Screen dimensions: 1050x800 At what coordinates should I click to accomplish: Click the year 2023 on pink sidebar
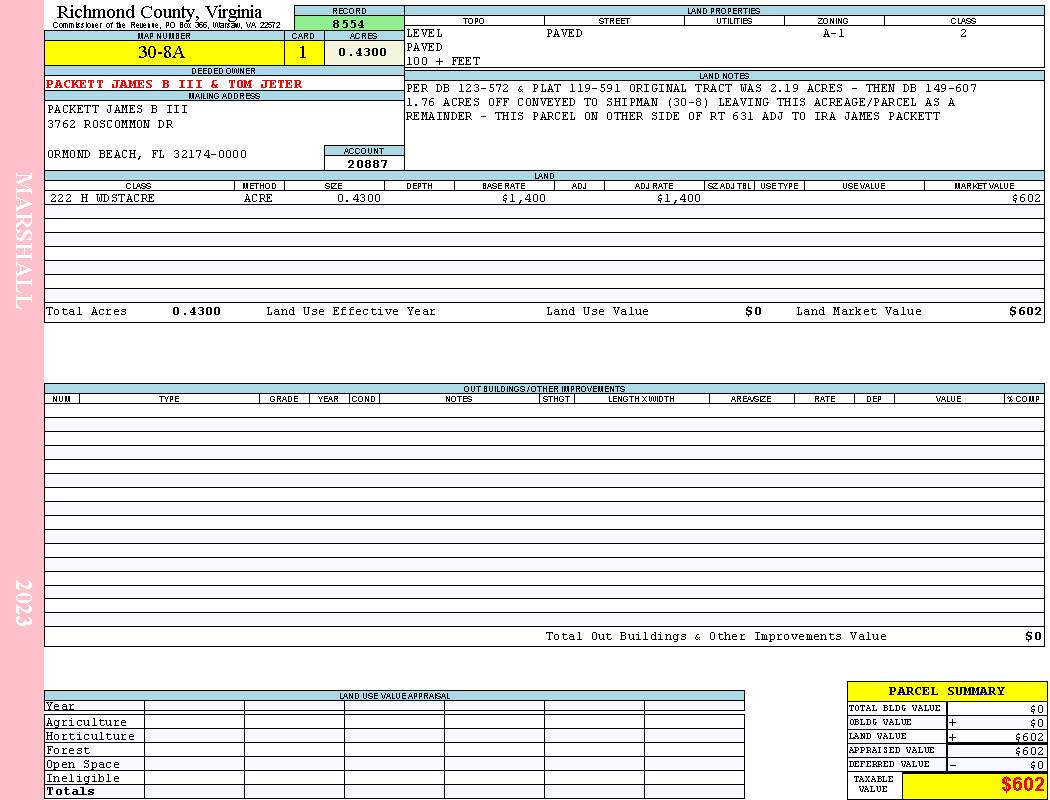click(23, 603)
